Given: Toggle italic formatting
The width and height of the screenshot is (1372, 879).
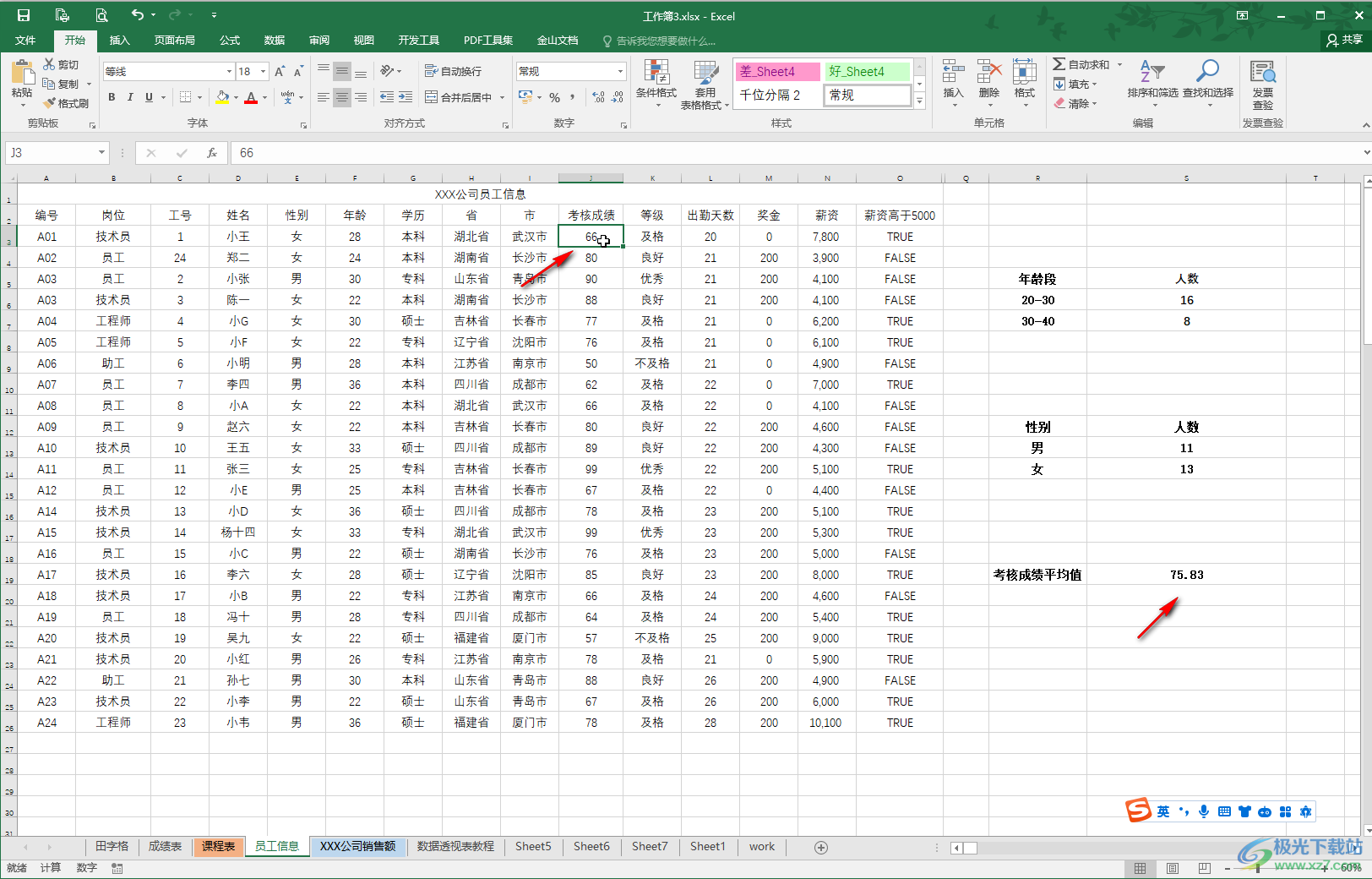Looking at the screenshot, I should [x=130, y=98].
